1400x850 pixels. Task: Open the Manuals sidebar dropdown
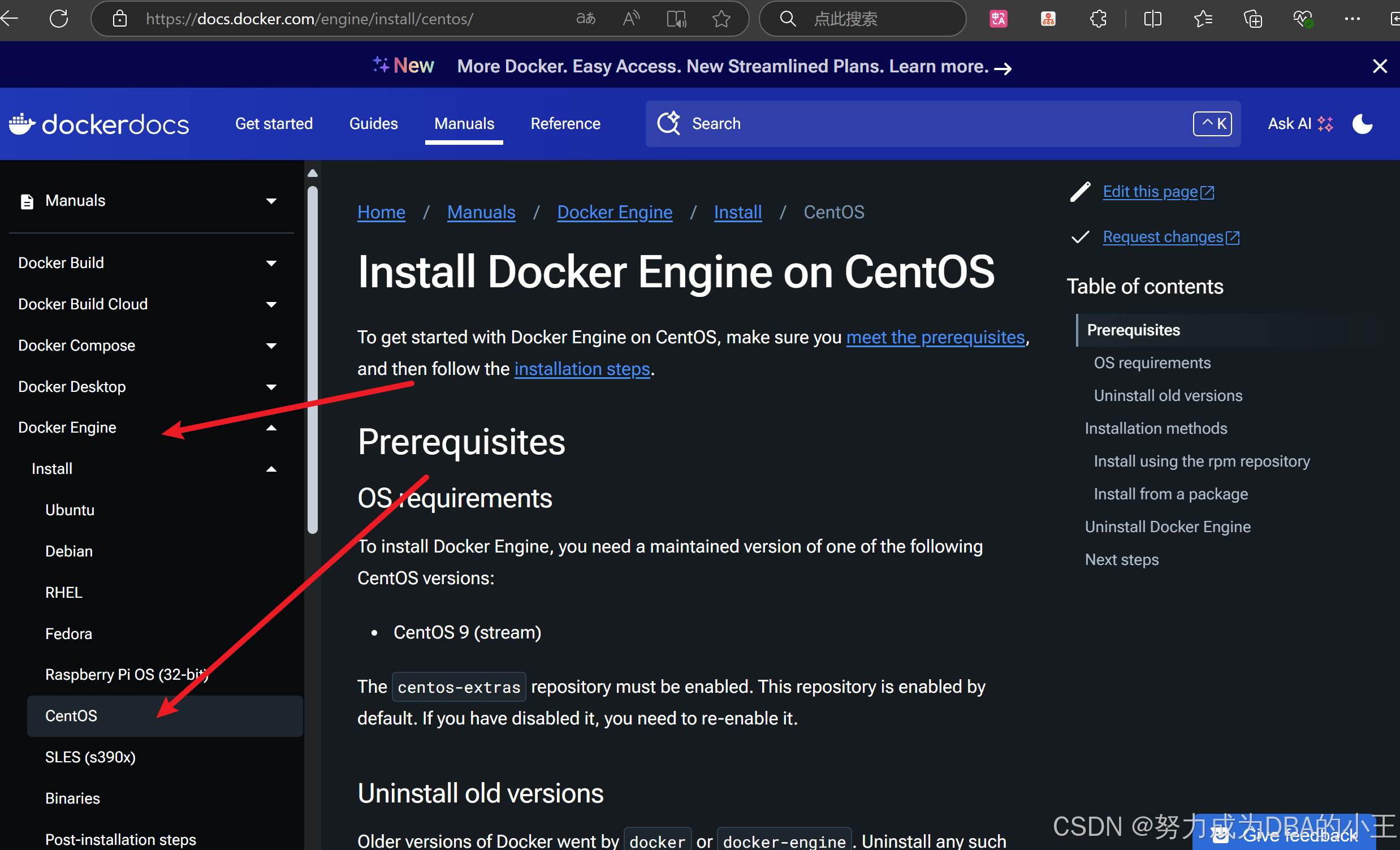point(271,201)
